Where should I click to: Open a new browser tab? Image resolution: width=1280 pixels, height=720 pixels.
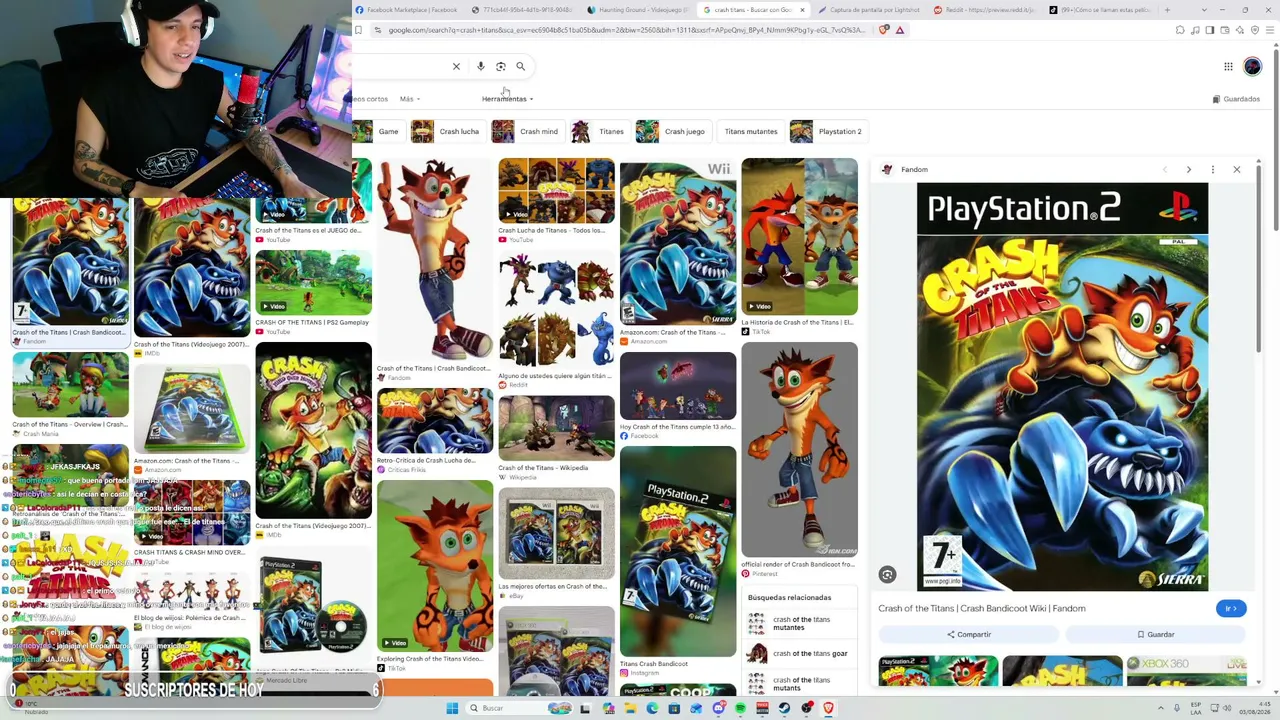pyautogui.click(x=1167, y=10)
